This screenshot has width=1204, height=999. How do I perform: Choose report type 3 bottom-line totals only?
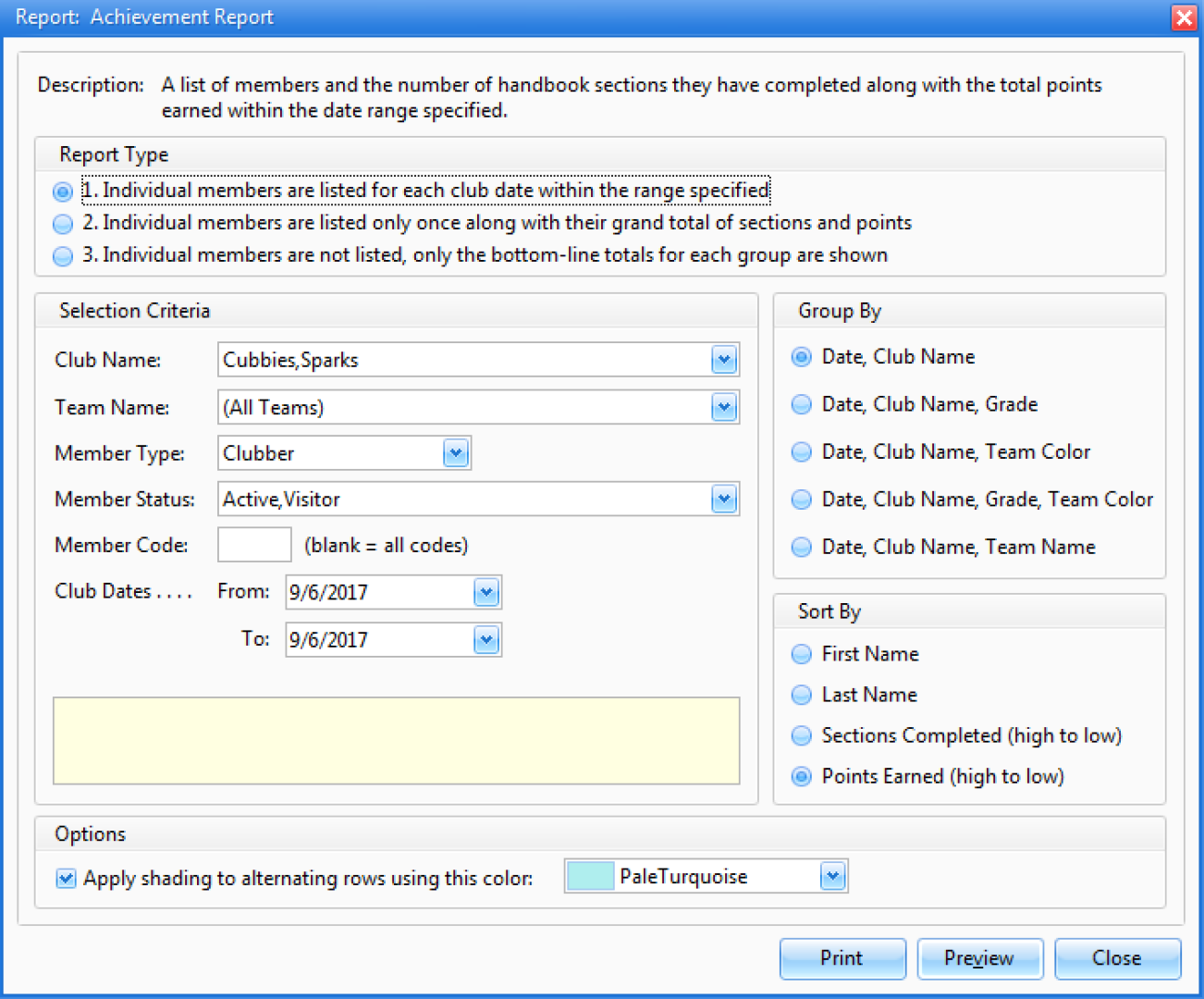coord(63,256)
